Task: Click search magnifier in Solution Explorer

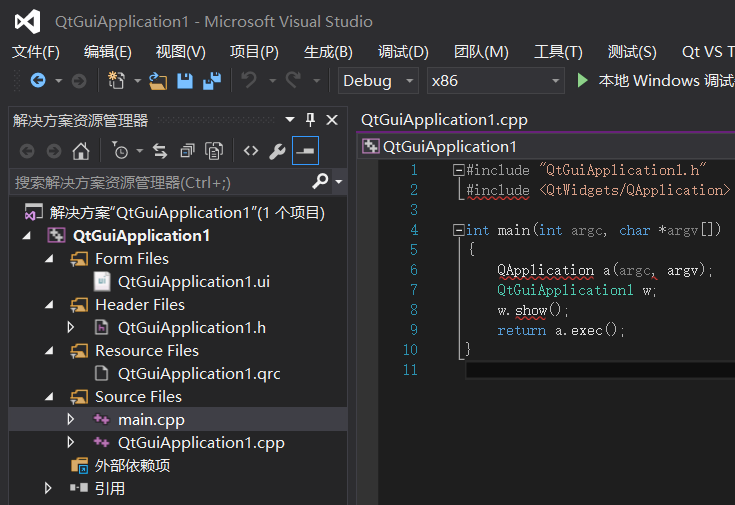Action: click(x=320, y=181)
